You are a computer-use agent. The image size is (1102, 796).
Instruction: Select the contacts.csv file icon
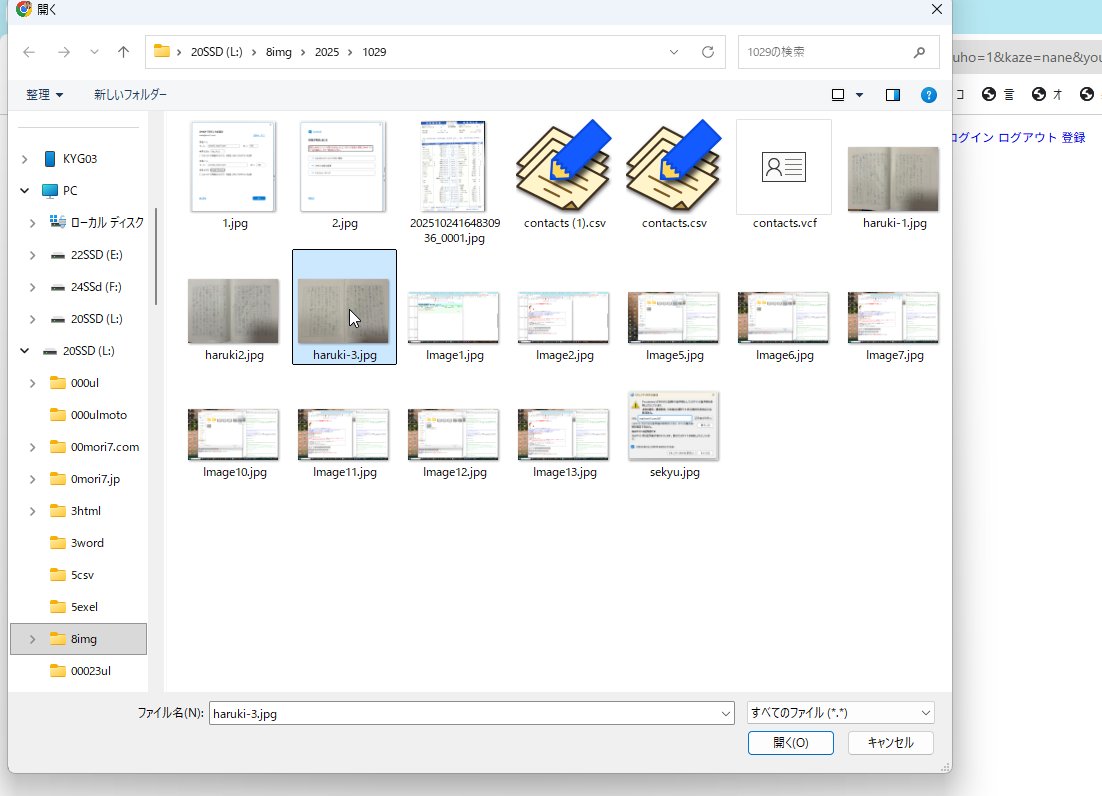click(674, 167)
